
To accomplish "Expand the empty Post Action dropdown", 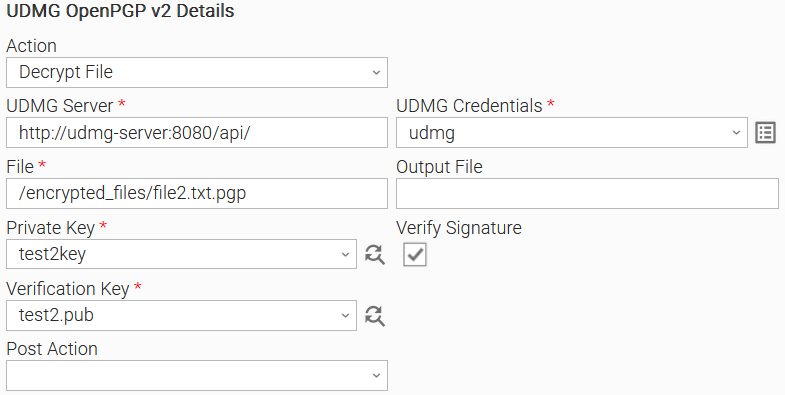I will pyautogui.click(x=197, y=375).
